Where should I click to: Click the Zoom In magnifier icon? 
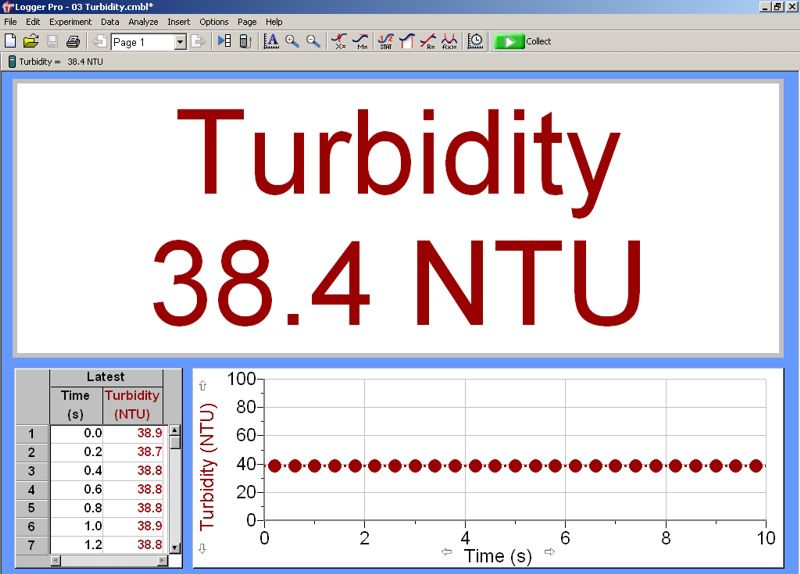[292, 41]
